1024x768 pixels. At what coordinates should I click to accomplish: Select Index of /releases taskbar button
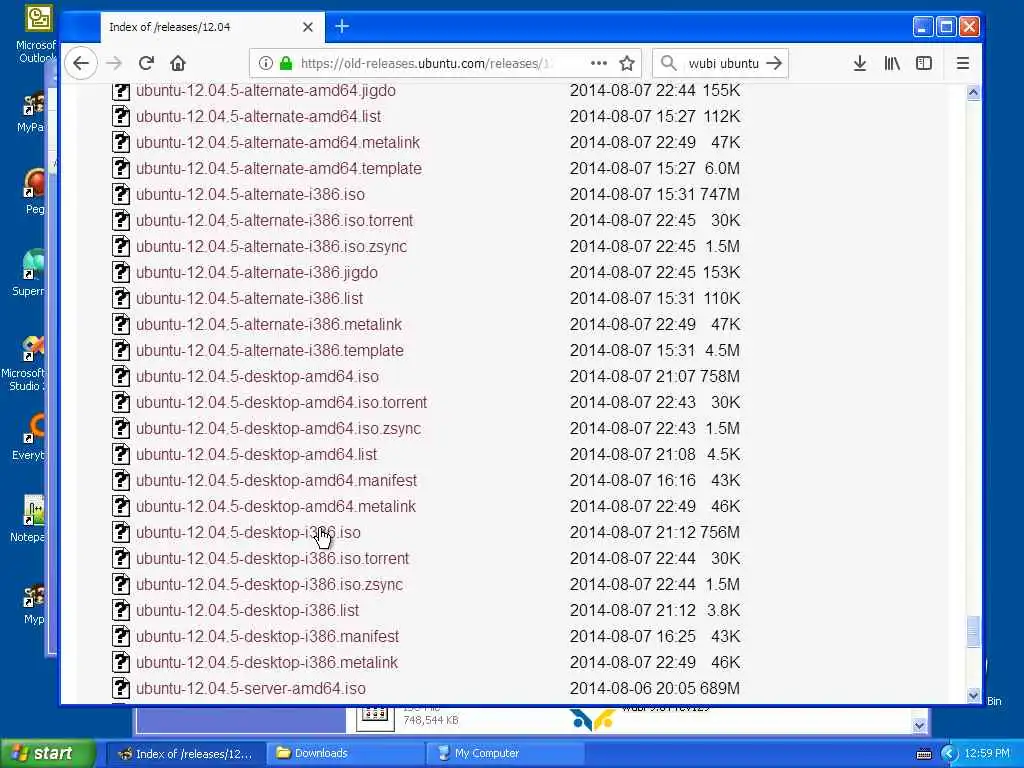pos(185,754)
